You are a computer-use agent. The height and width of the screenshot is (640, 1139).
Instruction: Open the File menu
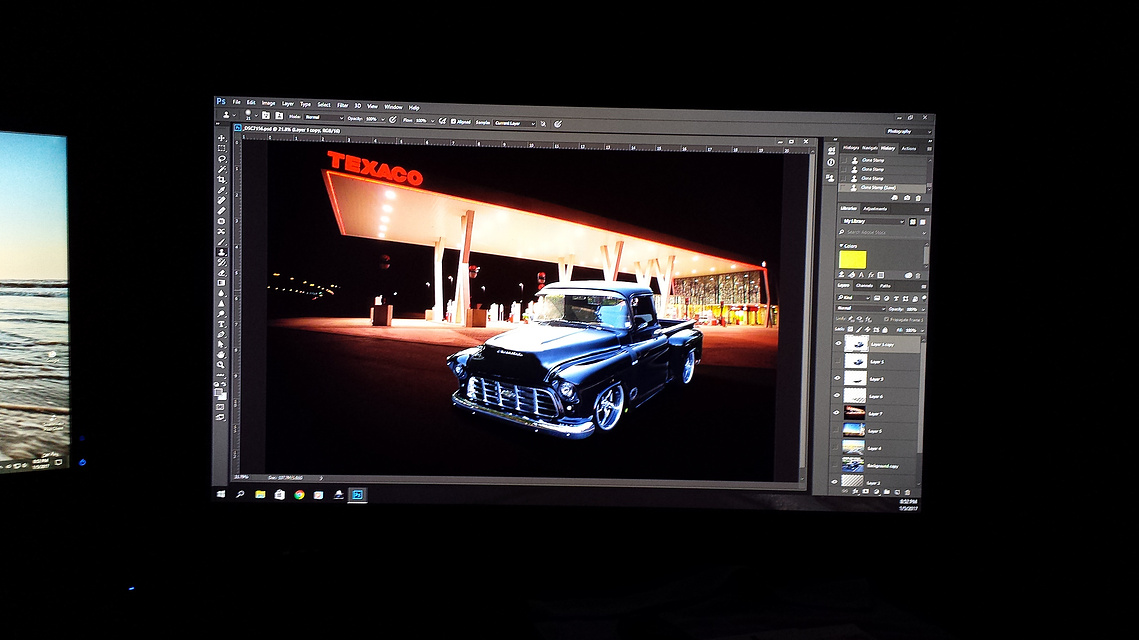[x=236, y=102]
